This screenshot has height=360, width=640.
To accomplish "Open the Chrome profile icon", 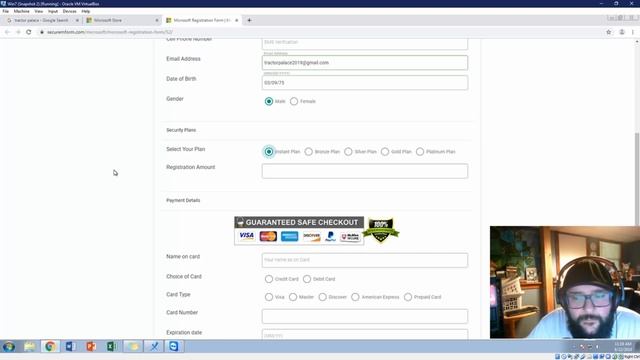I will 622,32.
